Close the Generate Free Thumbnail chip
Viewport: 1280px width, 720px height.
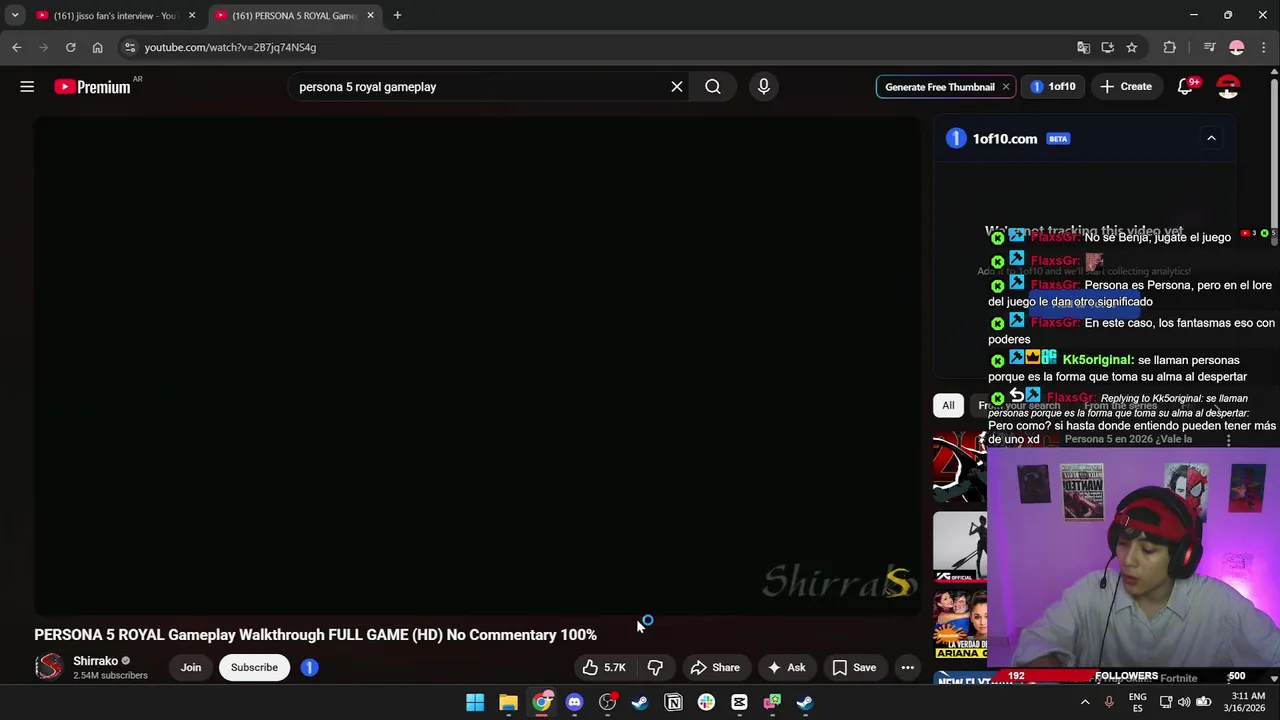pos(1005,87)
